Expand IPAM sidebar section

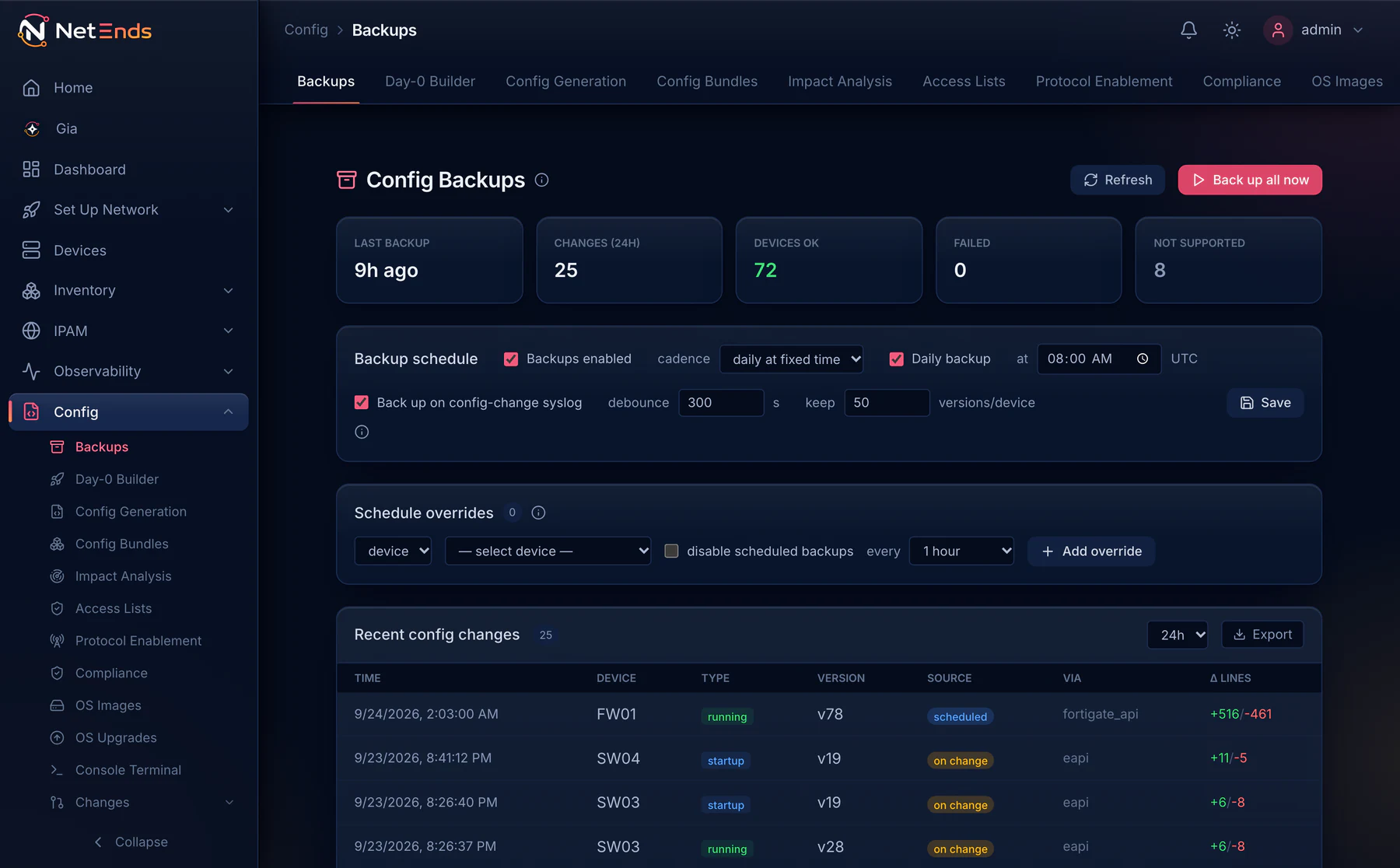pos(229,331)
